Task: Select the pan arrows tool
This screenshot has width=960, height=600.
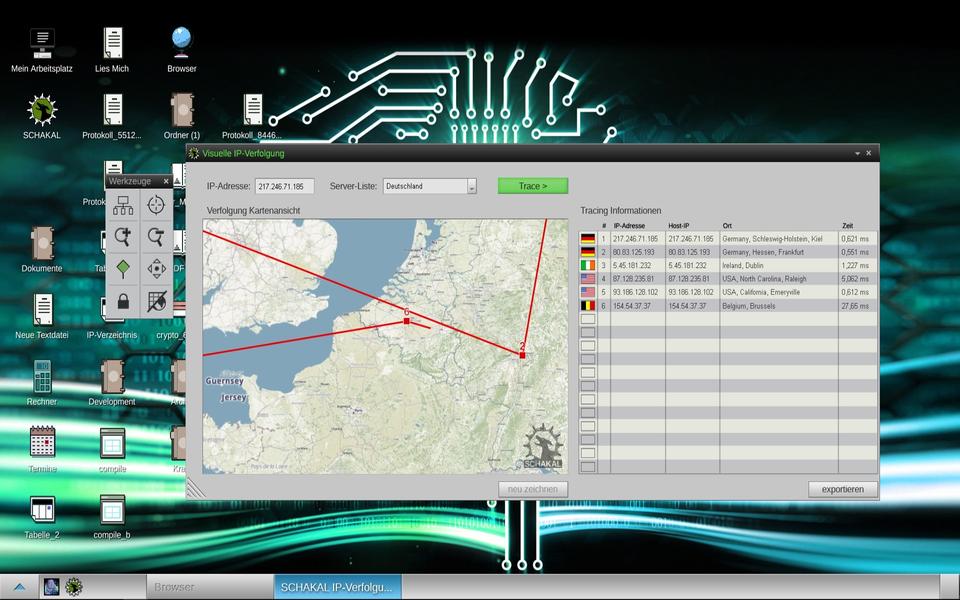Action: tap(156, 268)
